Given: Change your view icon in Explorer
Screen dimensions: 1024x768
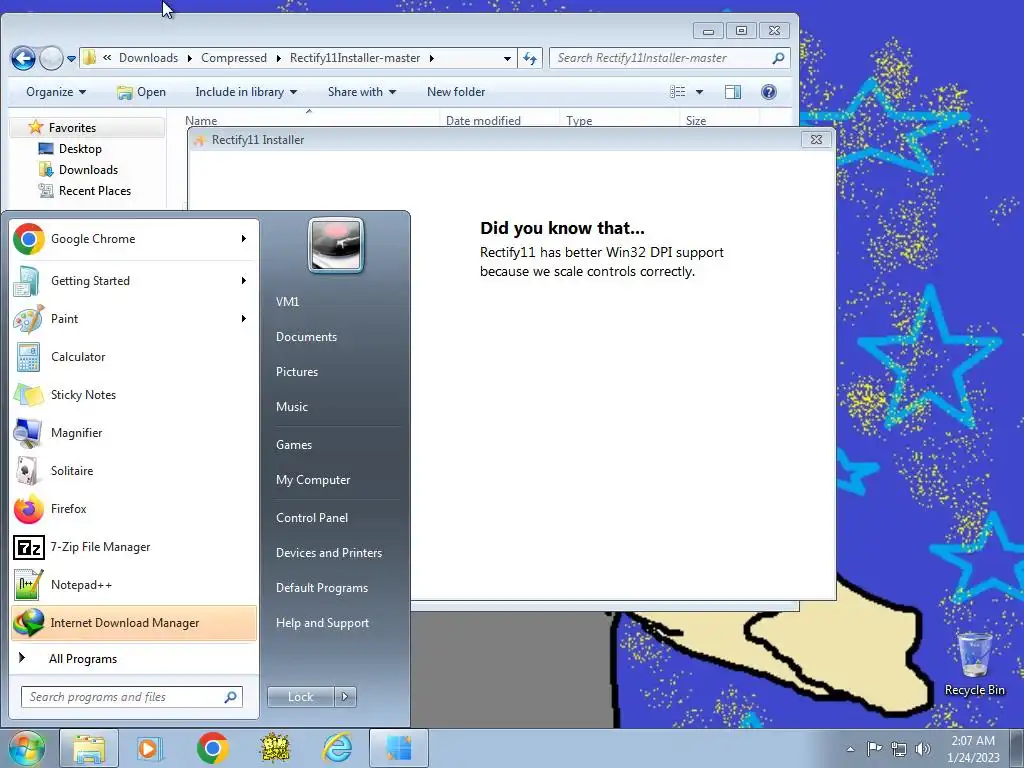Looking at the screenshot, I should [x=678, y=92].
